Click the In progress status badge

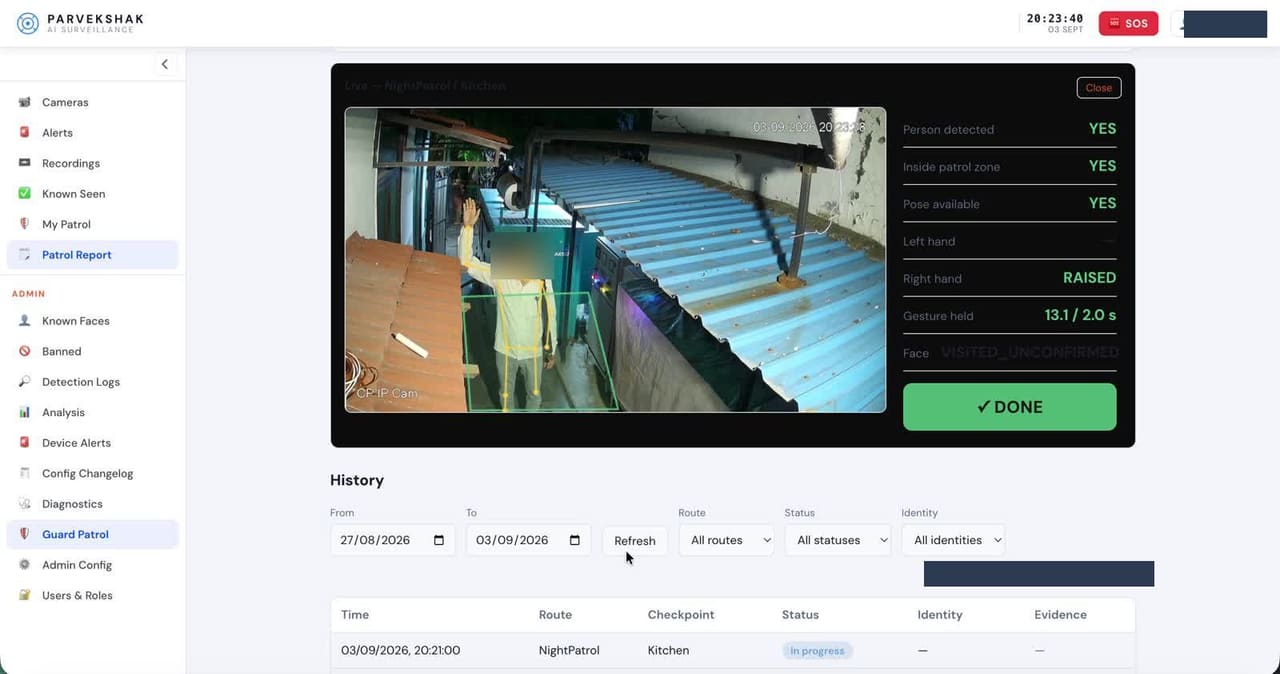point(817,651)
